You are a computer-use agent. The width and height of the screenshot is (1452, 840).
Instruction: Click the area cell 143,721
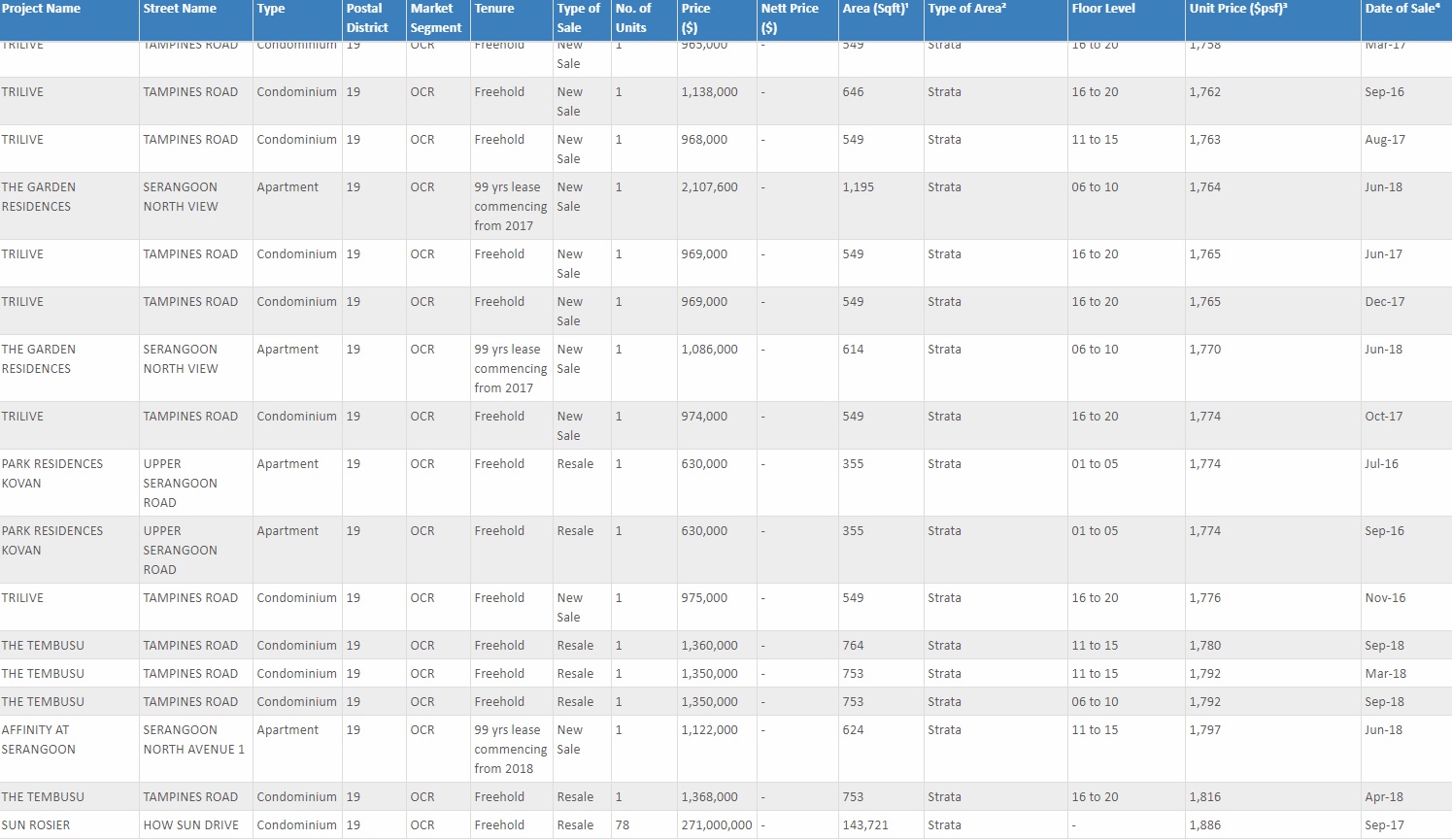(865, 825)
